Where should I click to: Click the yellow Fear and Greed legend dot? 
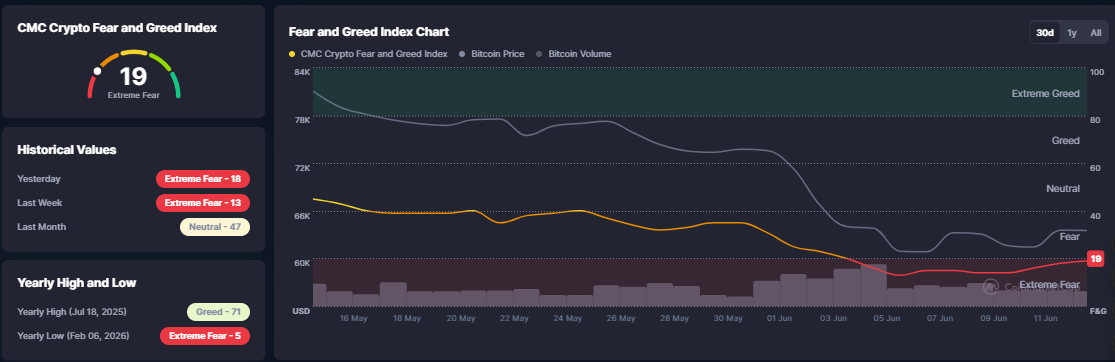click(x=292, y=54)
